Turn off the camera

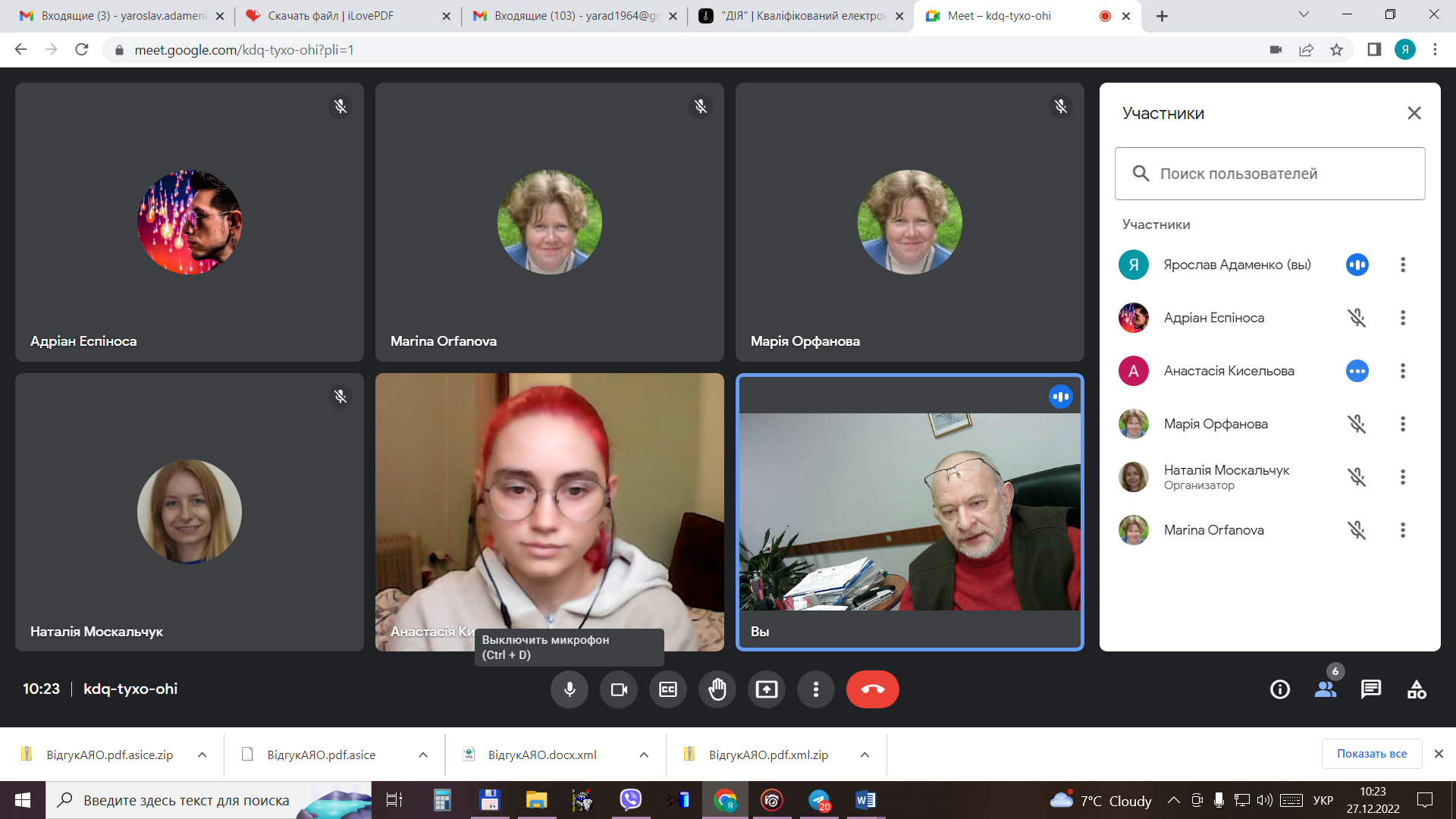[619, 689]
